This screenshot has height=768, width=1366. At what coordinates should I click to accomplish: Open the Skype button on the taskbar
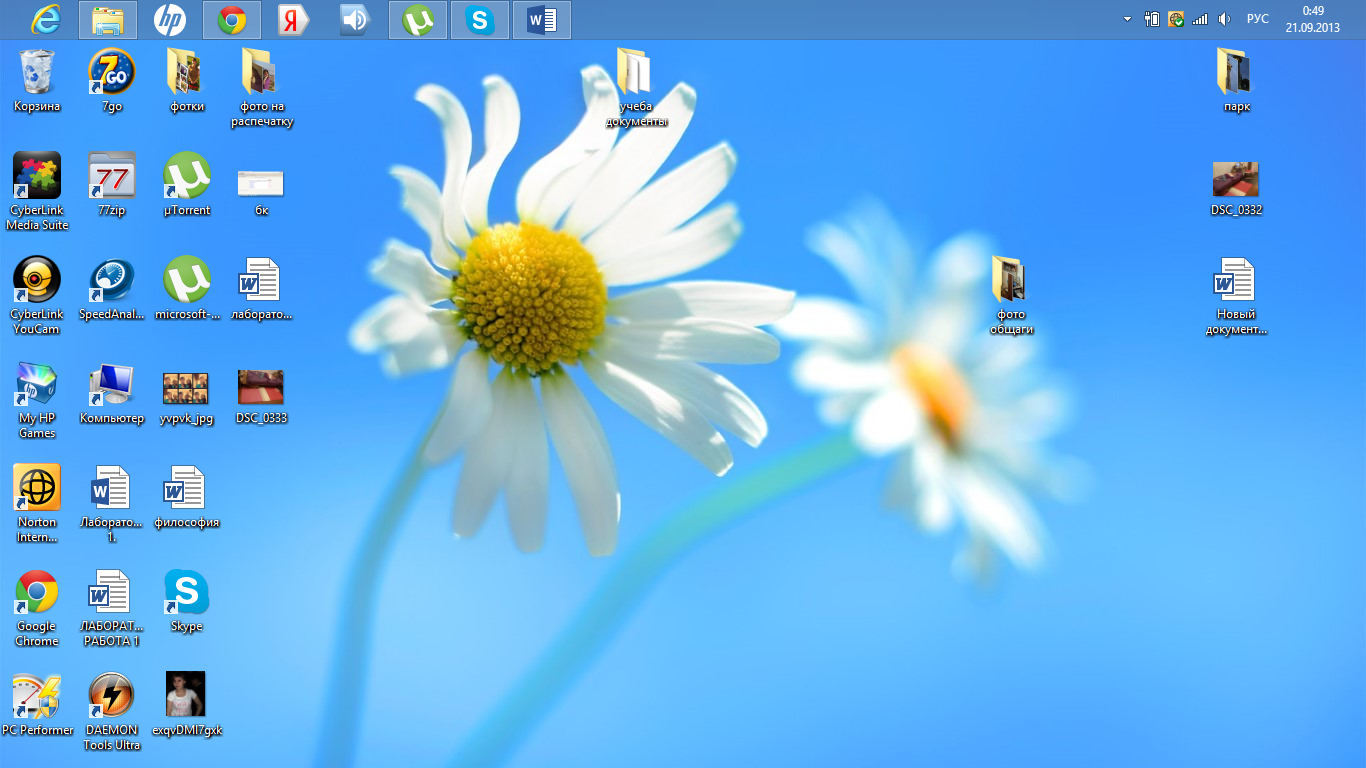[x=480, y=20]
